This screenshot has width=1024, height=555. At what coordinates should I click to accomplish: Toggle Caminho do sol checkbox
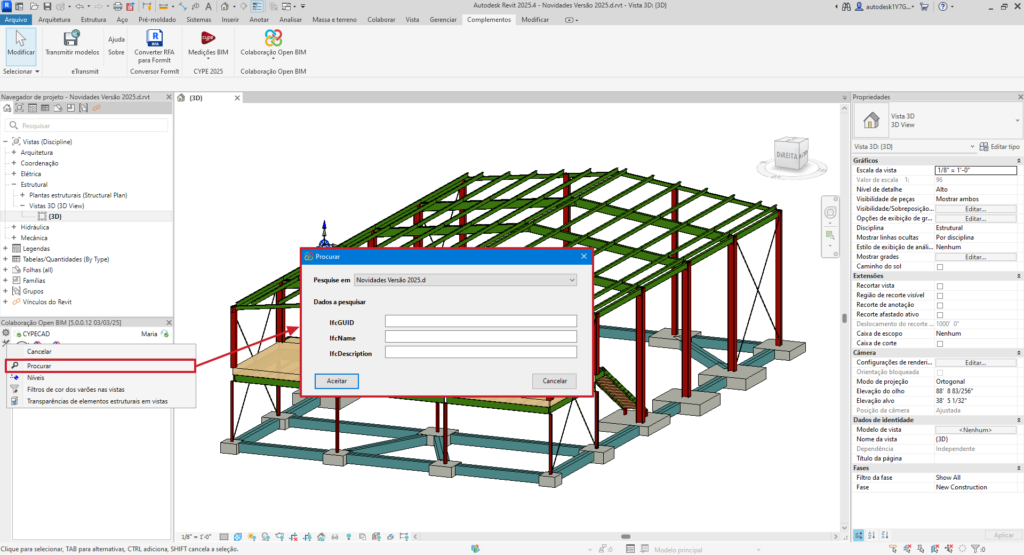point(940,266)
